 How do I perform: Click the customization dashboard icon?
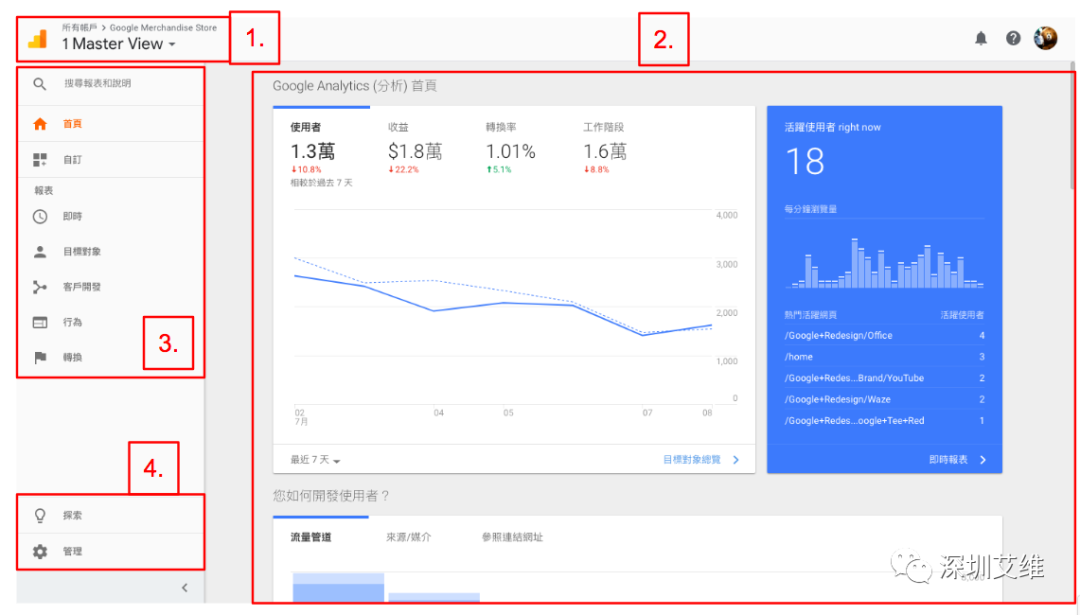click(x=40, y=160)
